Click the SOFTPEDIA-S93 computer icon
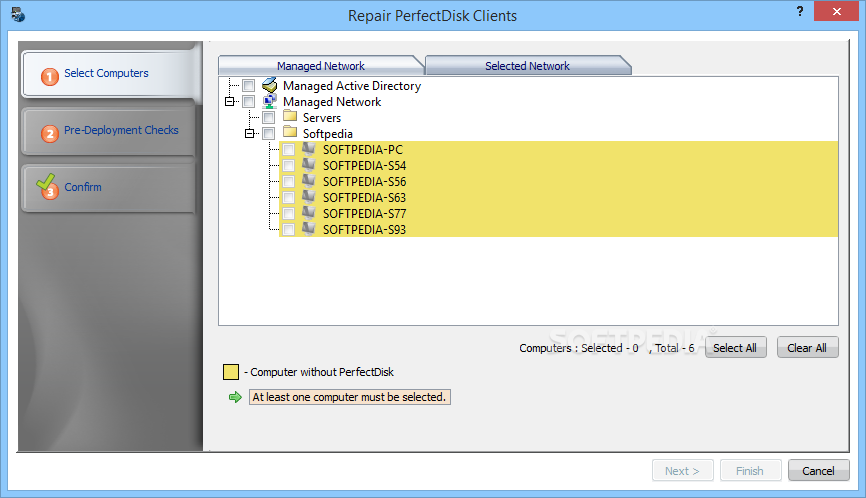866x498 pixels. [x=309, y=229]
